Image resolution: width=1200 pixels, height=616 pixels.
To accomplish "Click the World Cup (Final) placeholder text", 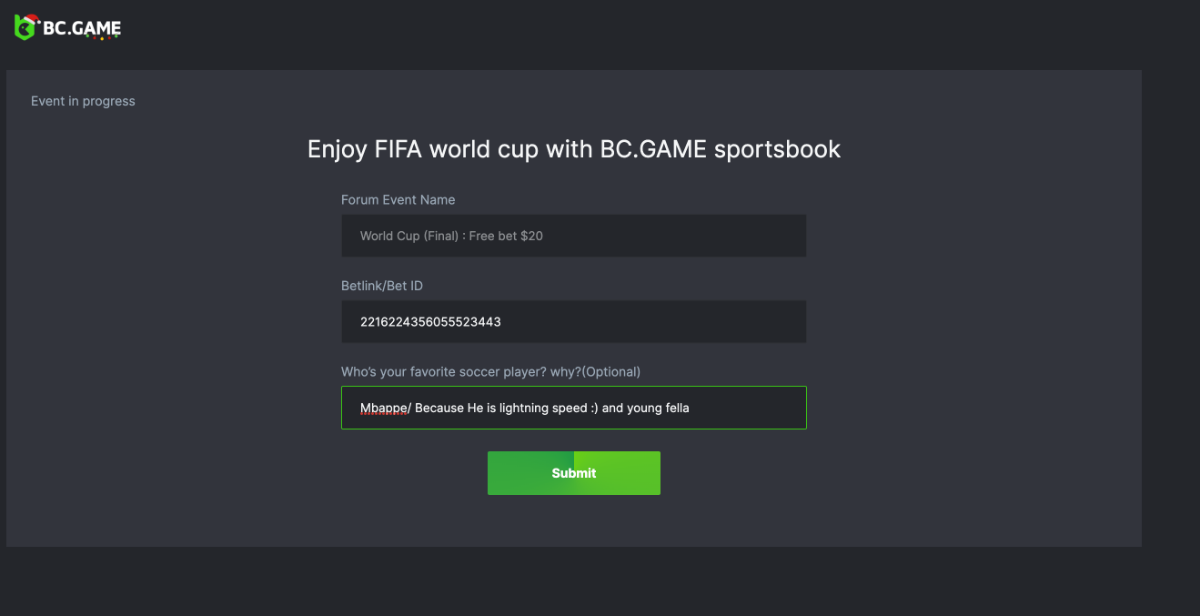I will tap(410, 236).
